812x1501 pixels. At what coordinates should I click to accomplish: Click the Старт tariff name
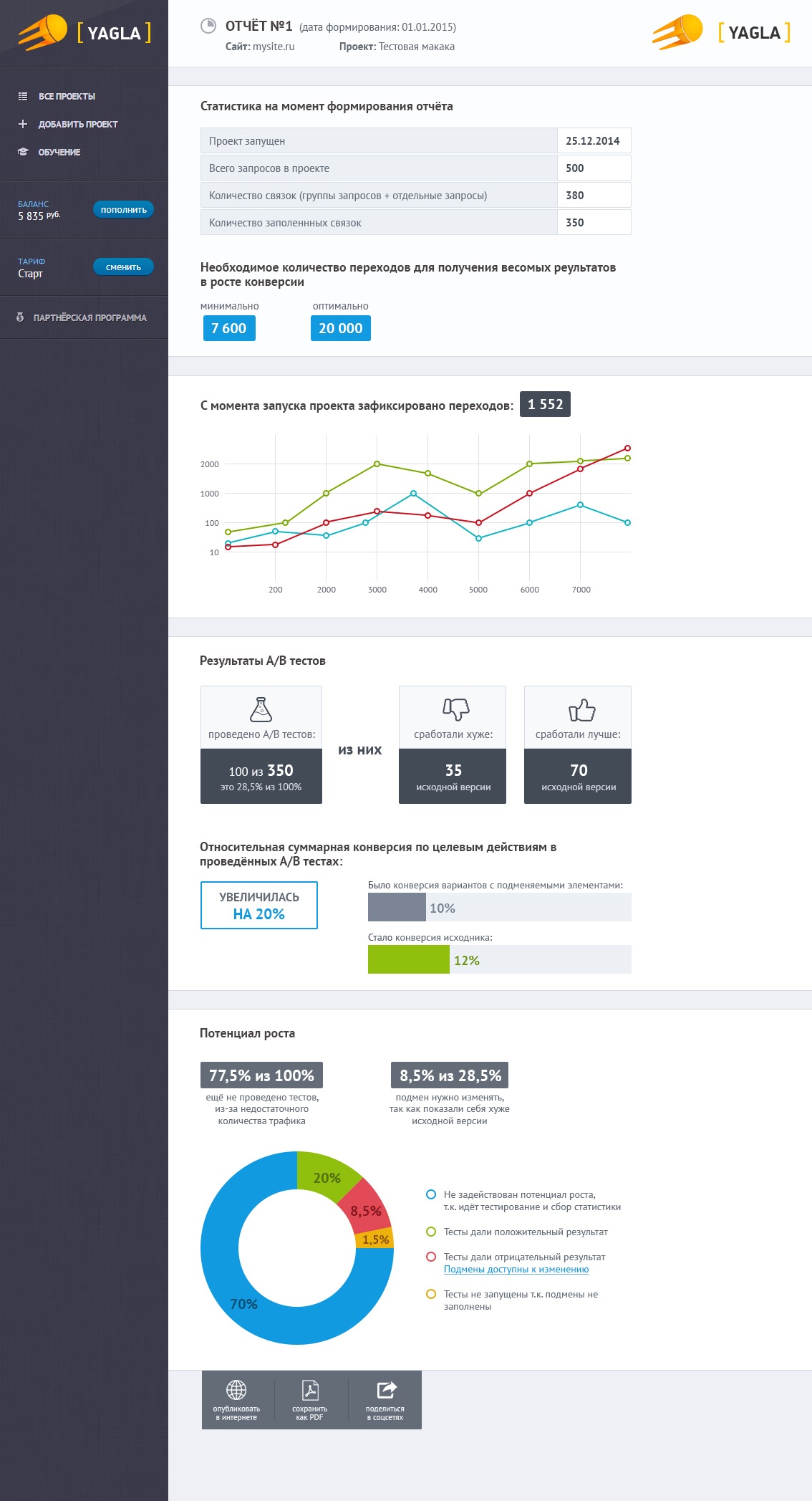[30, 274]
